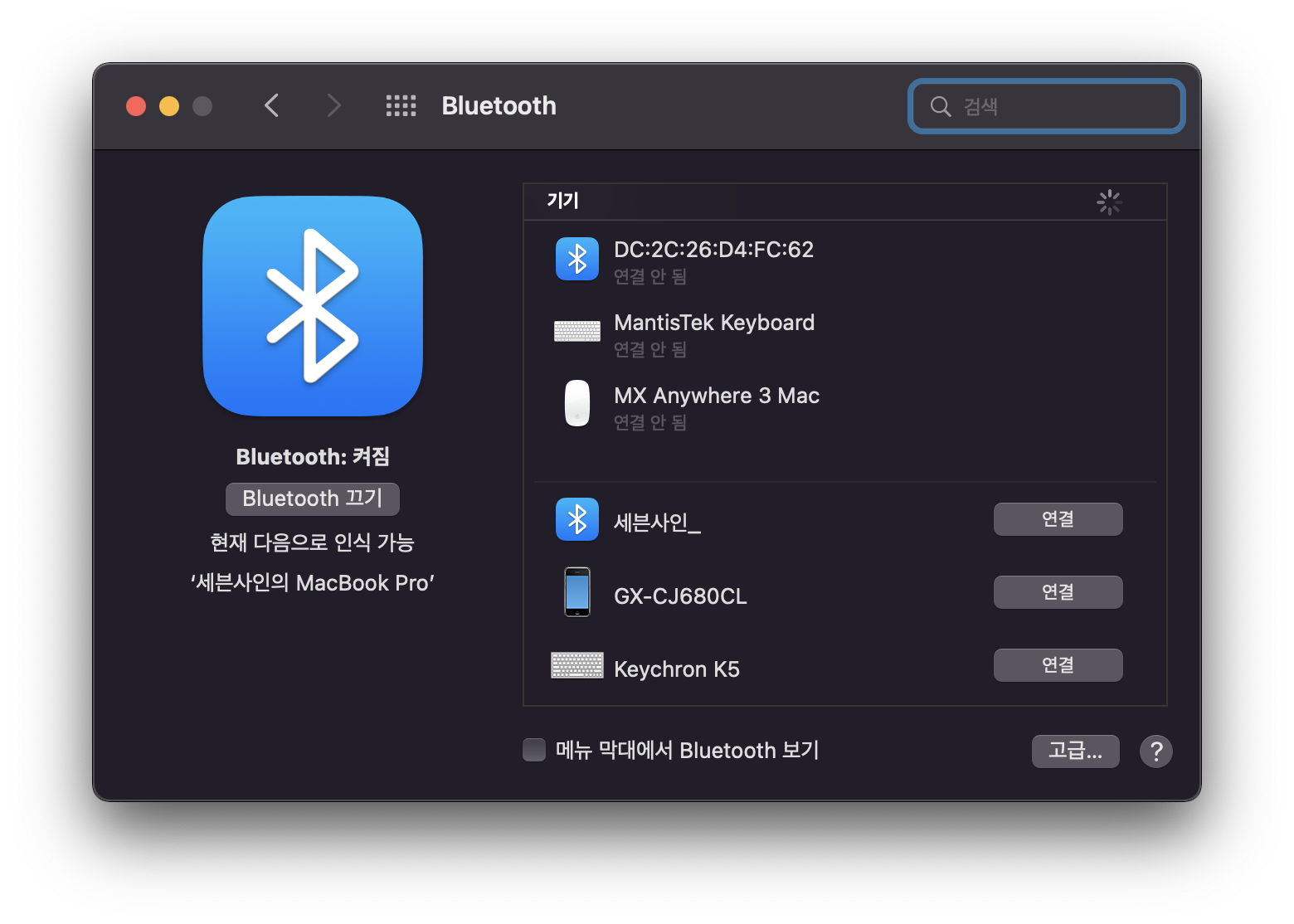Focus the 검색 search field
Viewport: 1294px width, 924px height.
pyautogui.click(x=1047, y=106)
